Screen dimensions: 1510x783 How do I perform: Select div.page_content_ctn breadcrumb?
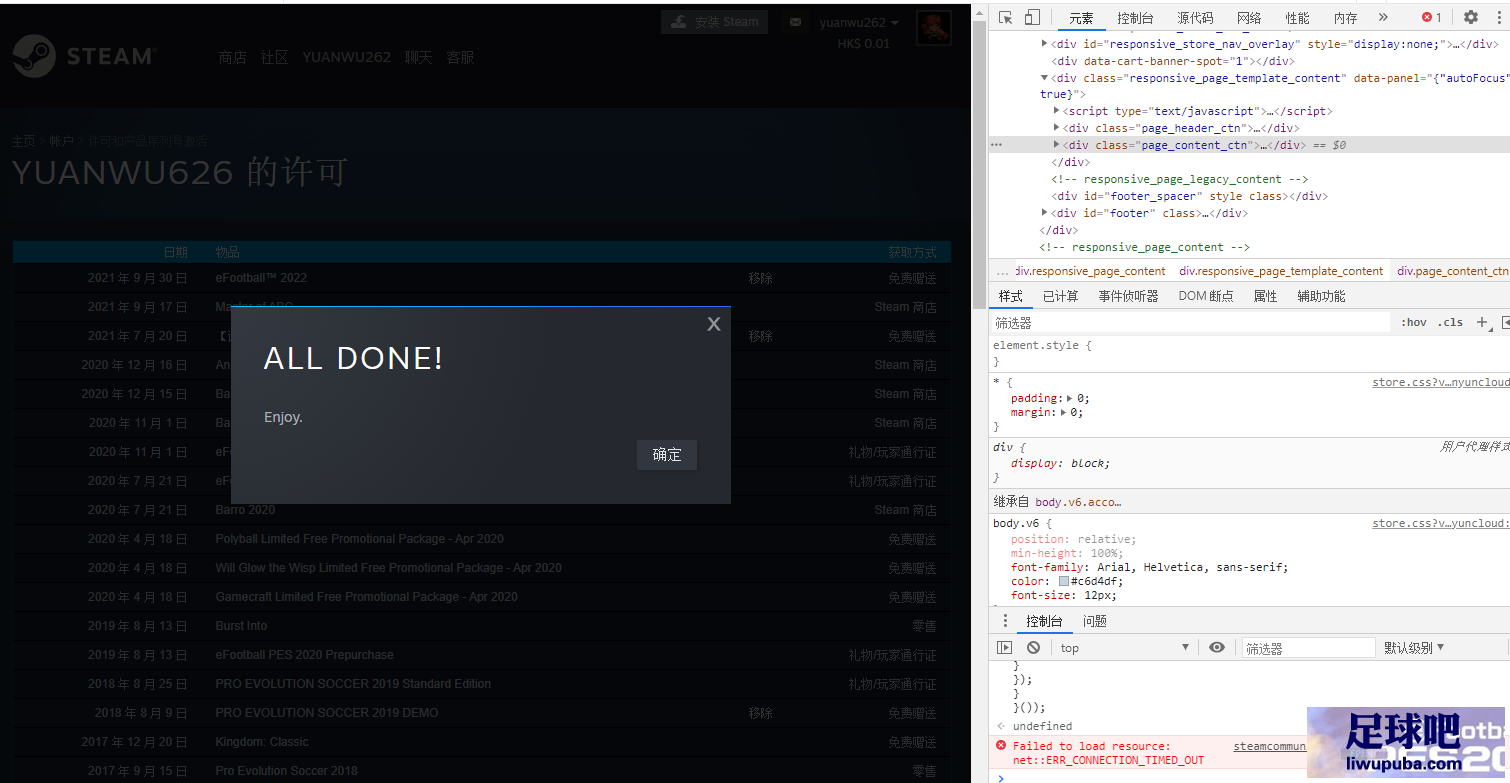(1452, 271)
